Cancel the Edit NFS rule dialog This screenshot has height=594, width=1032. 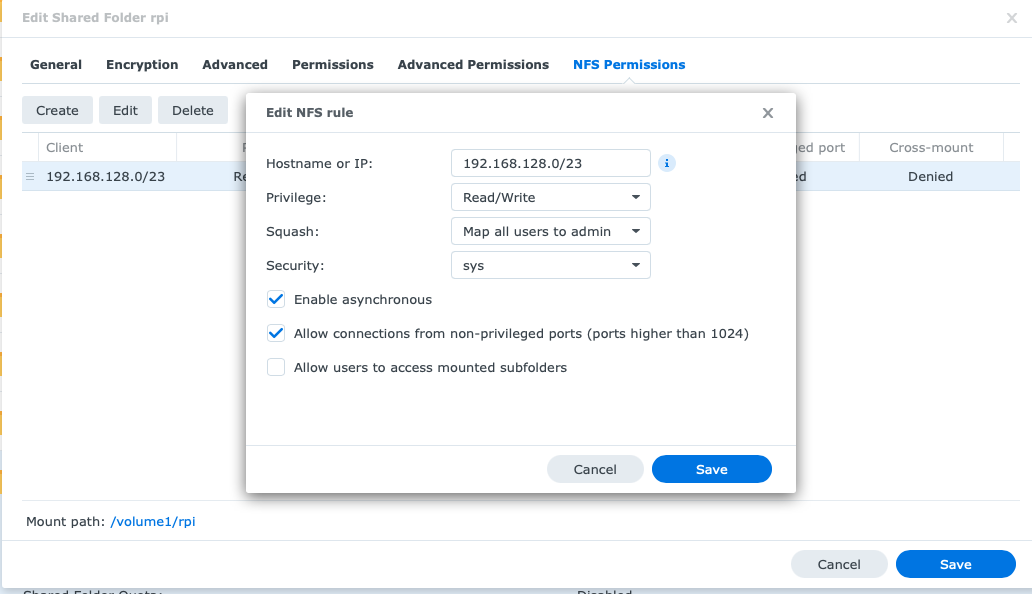[x=595, y=469]
